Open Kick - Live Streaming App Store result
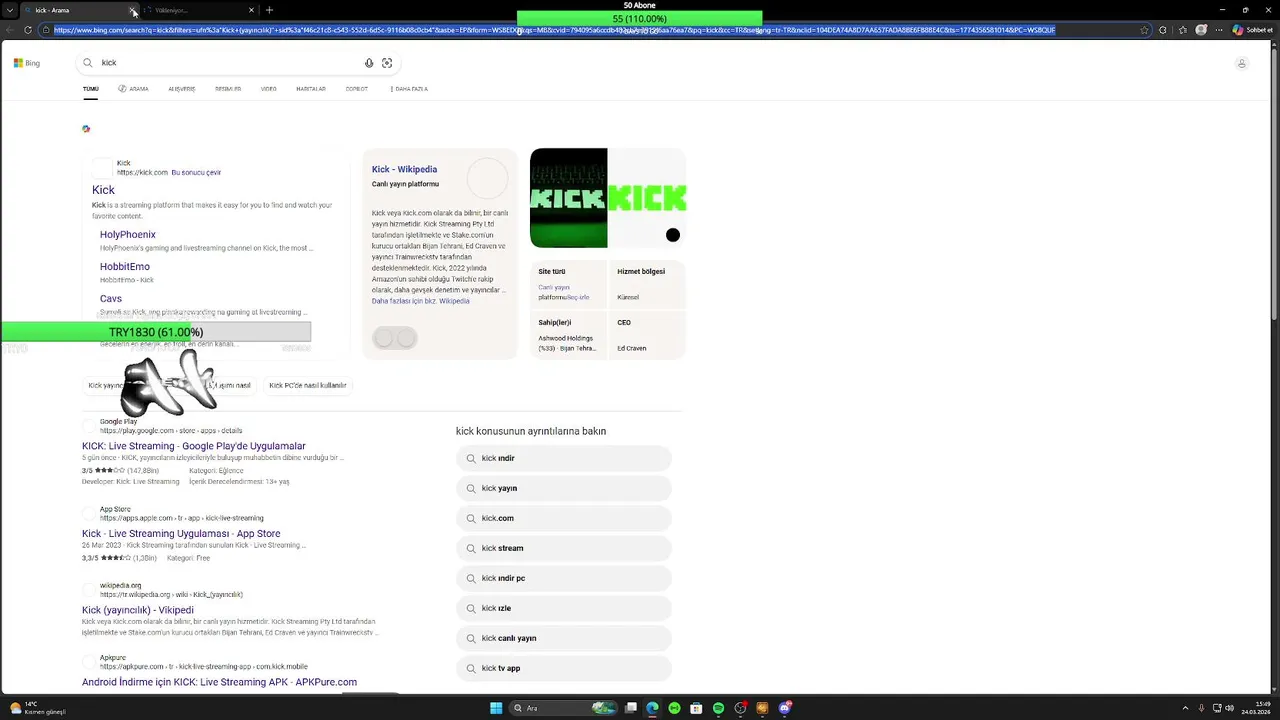Screen dimensions: 1280x720 [181, 534]
